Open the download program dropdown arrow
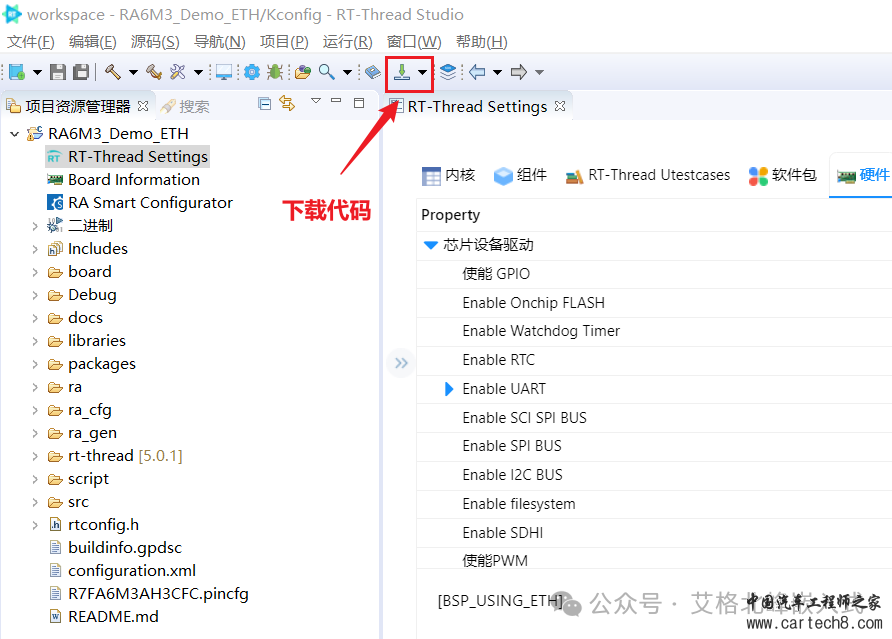The image size is (892, 639). pyautogui.click(x=422, y=72)
